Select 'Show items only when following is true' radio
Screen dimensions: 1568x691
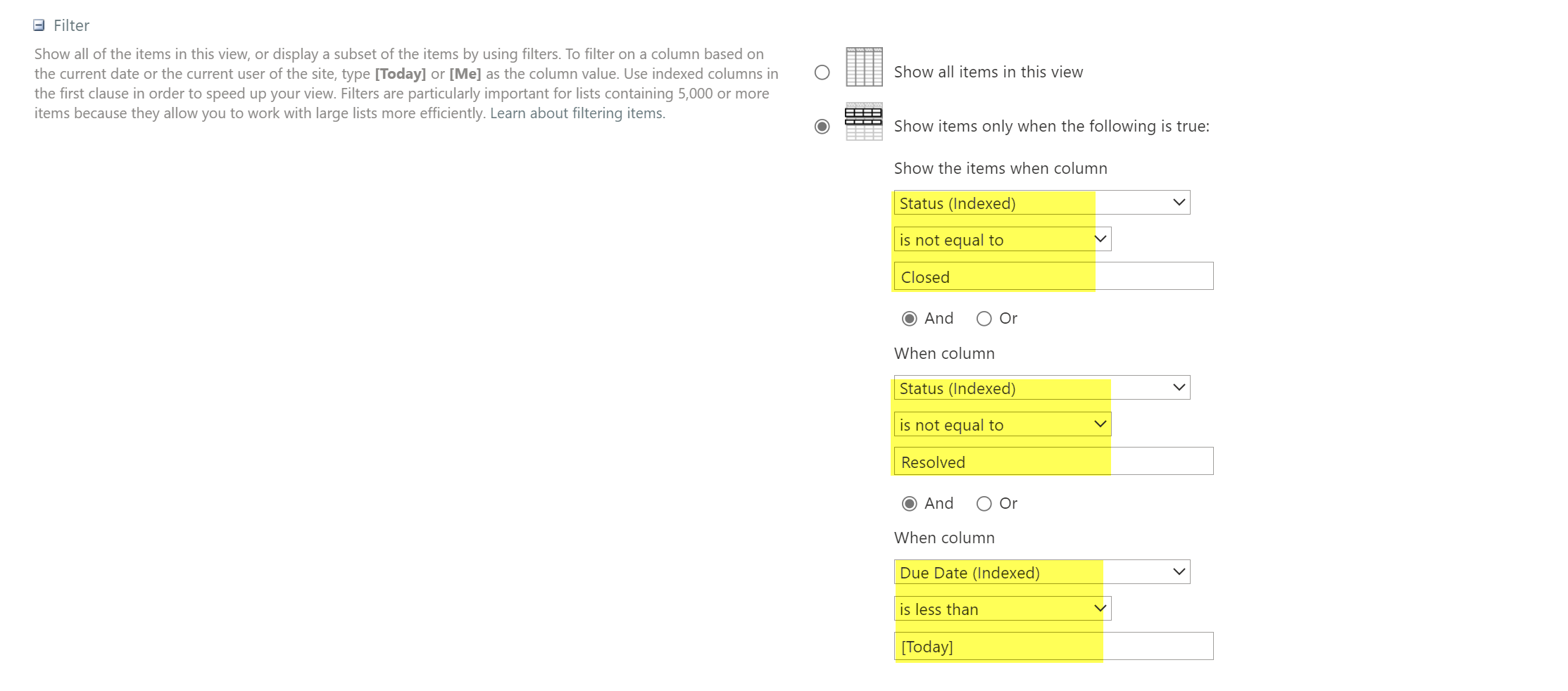pyautogui.click(x=822, y=127)
